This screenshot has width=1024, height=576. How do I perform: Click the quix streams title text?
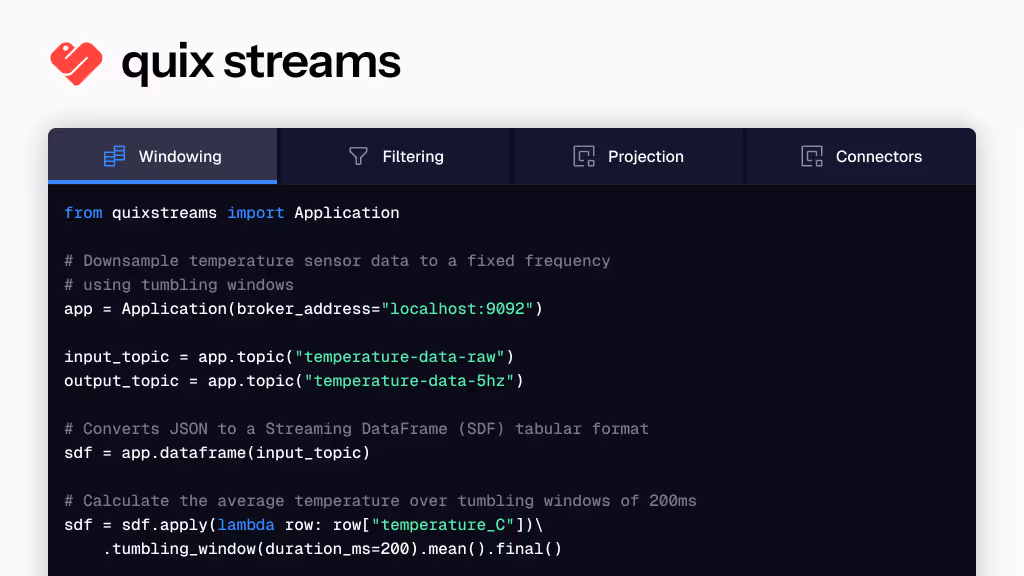pyautogui.click(x=261, y=62)
